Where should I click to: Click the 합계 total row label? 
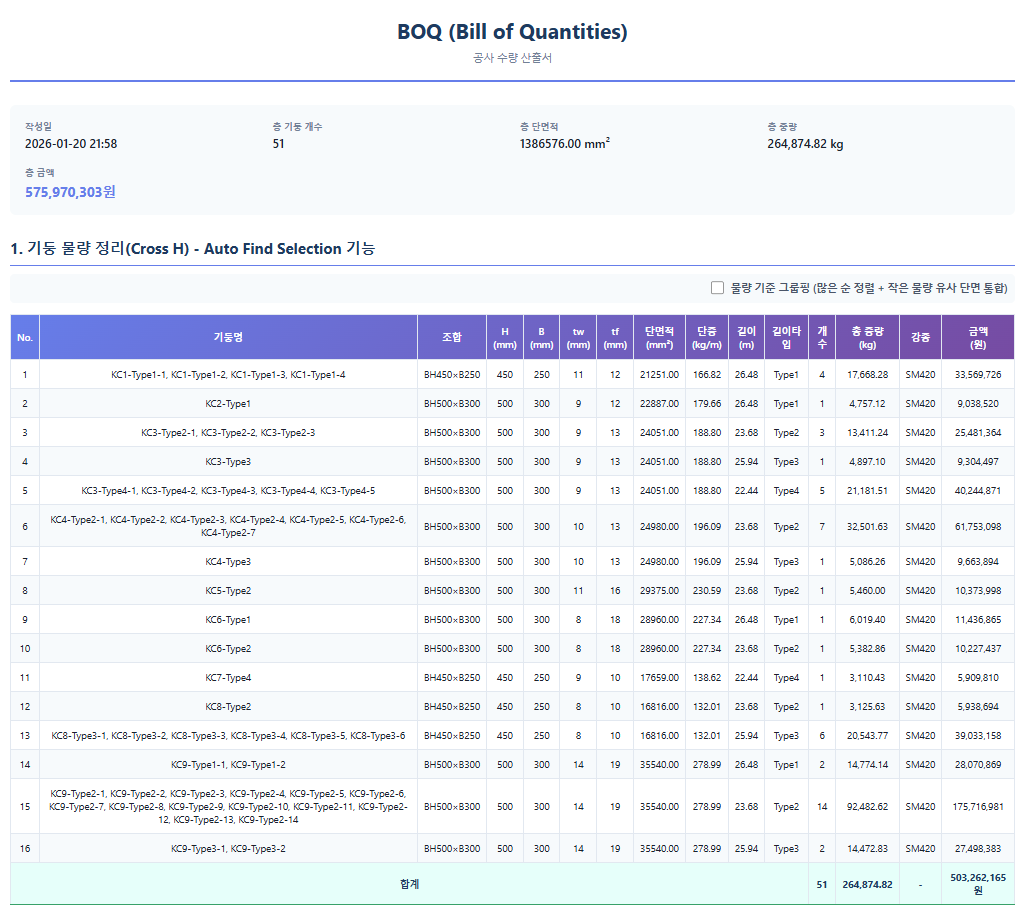coord(408,884)
